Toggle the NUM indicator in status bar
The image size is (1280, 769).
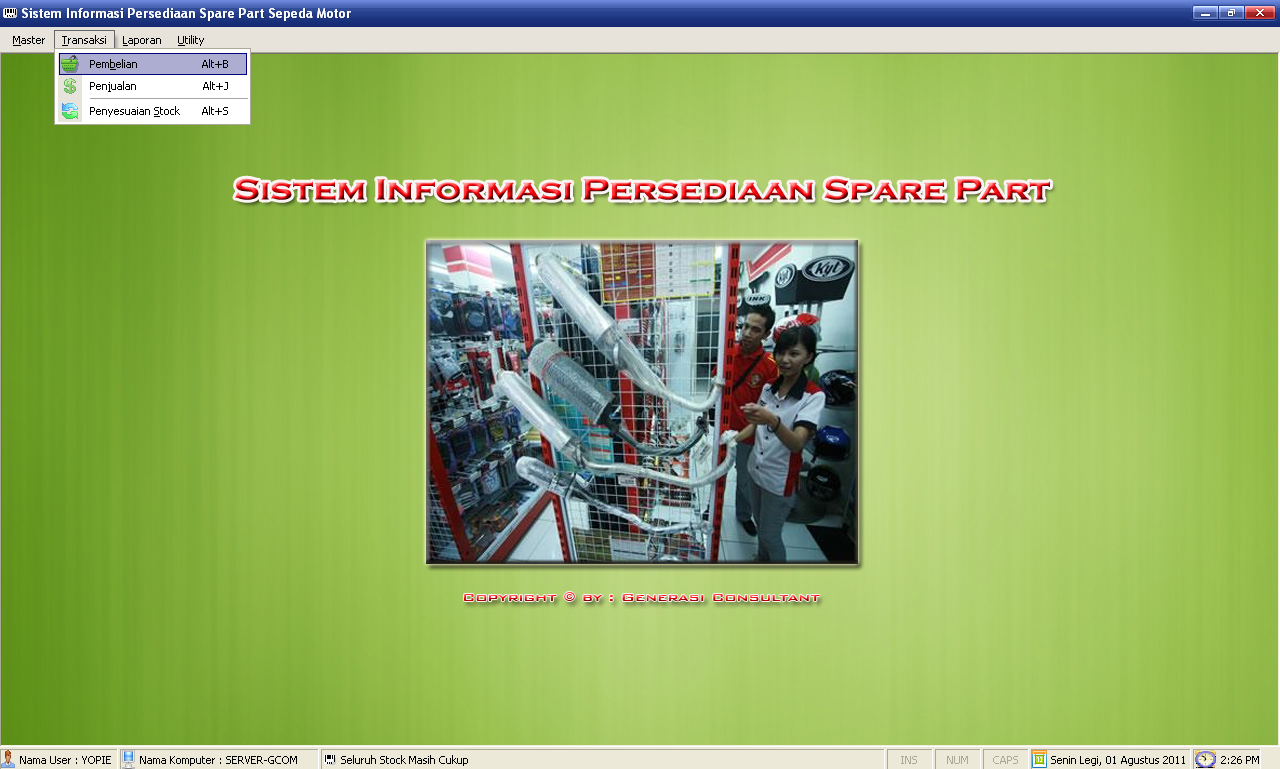[957, 760]
